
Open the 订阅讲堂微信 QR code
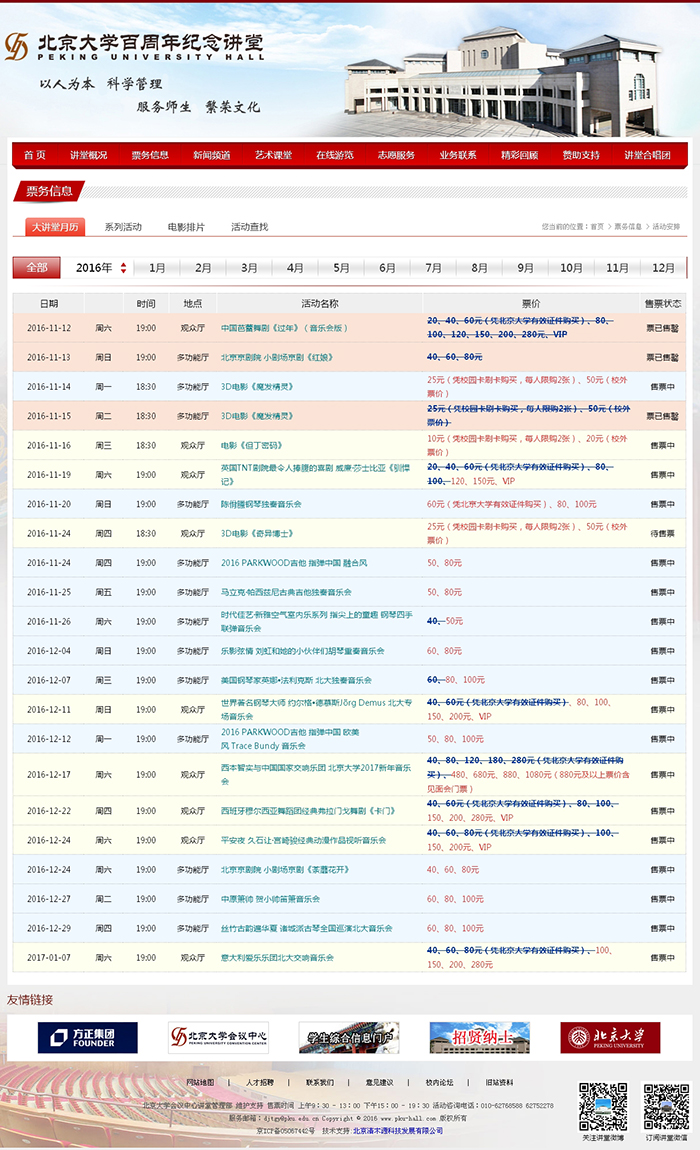pyautogui.click(x=666, y=1107)
